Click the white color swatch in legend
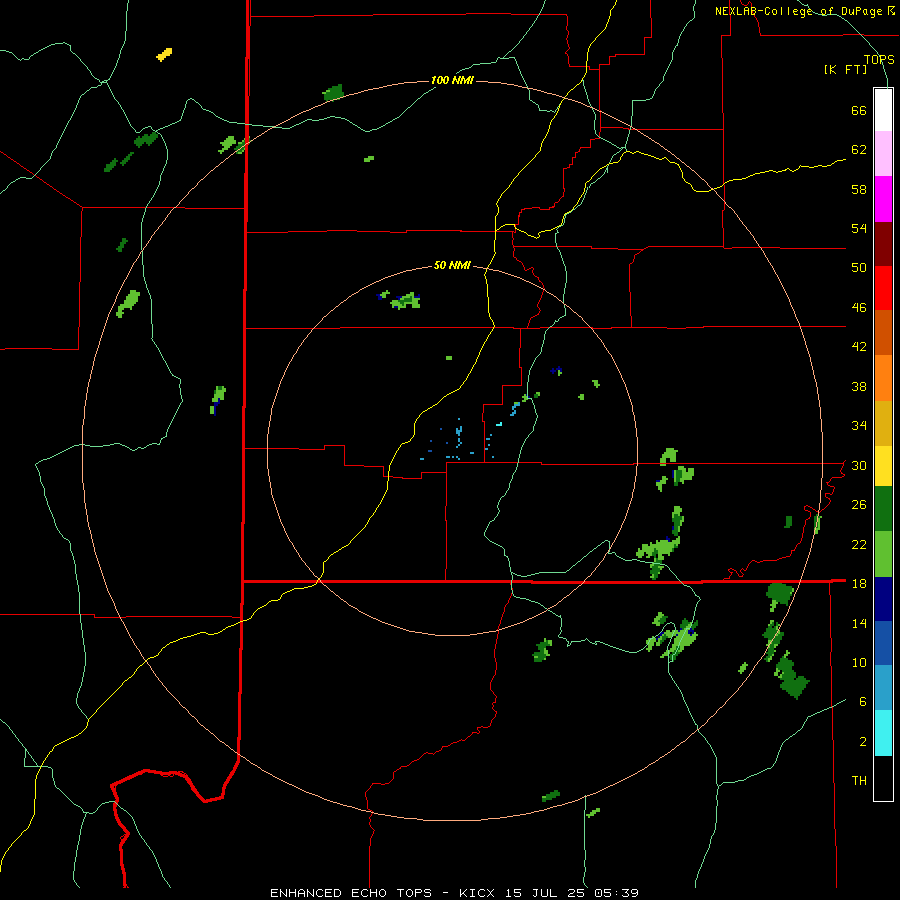This screenshot has width=900, height=900. pos(883,110)
